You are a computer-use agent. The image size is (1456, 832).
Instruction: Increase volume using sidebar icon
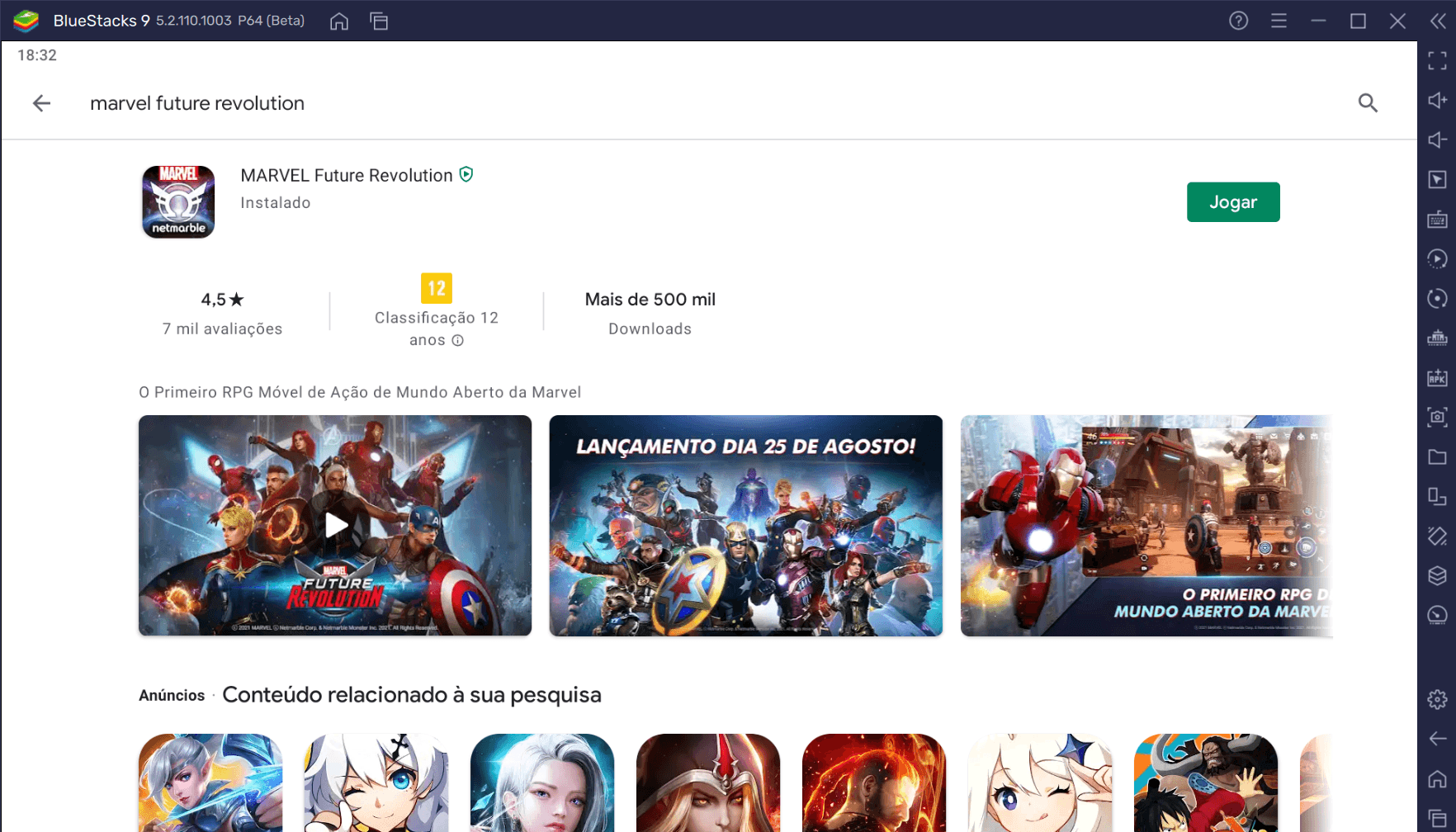pos(1437,100)
